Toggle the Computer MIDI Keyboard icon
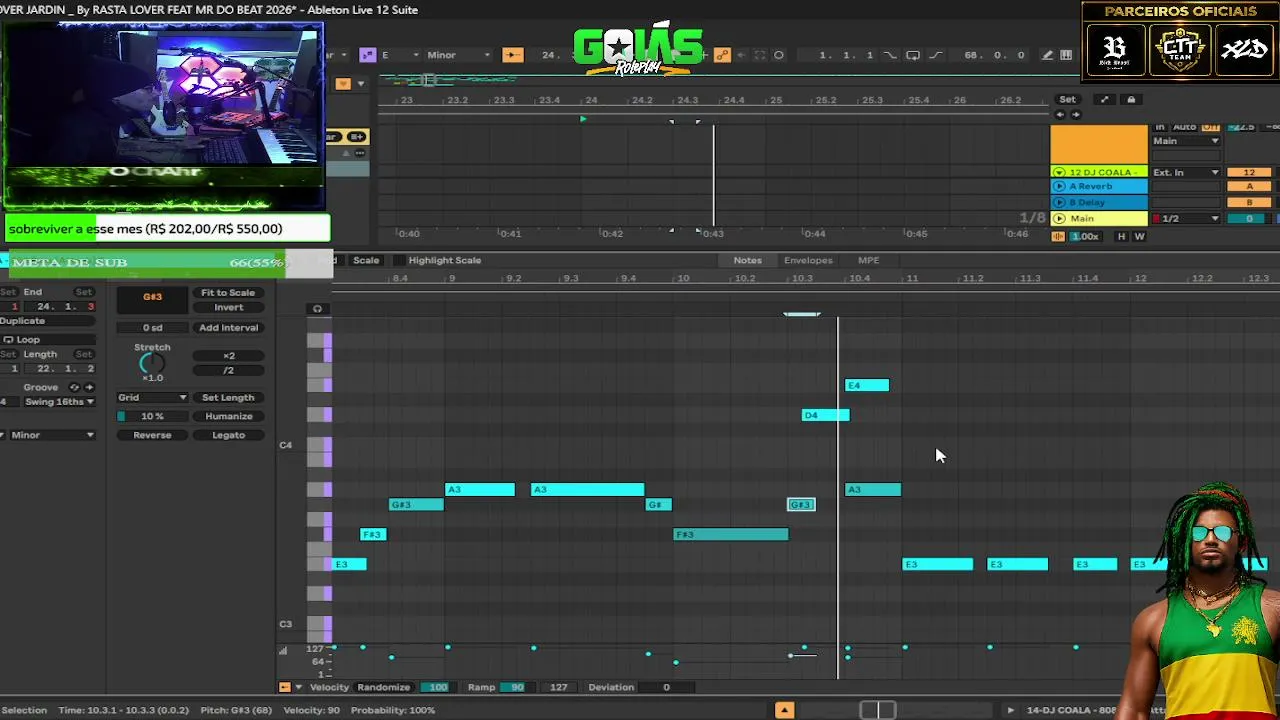This screenshot has width=1280, height=720. 1066,55
